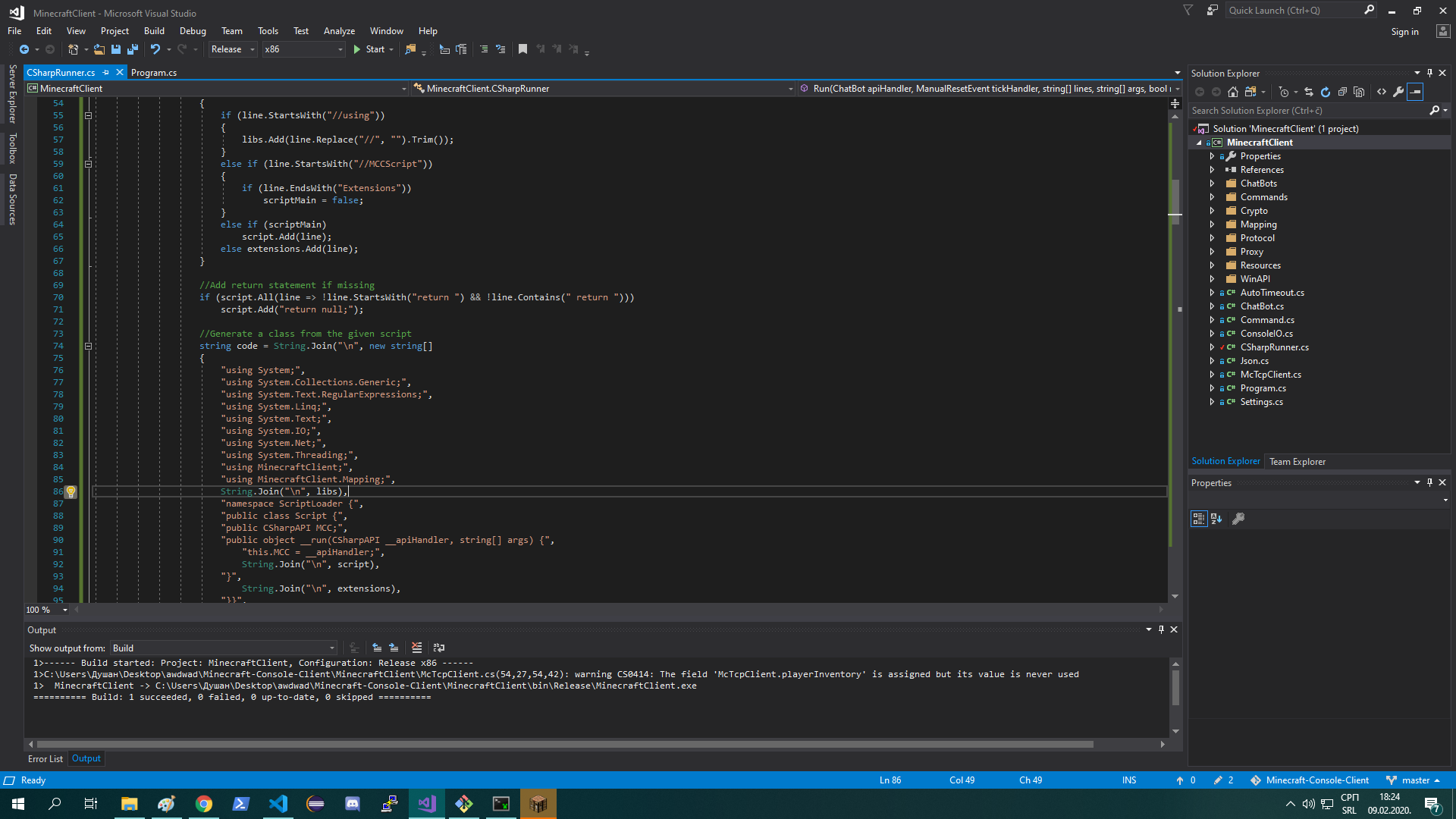
Task: Click the Undo icon in toolbar
Action: pyautogui.click(x=155, y=49)
